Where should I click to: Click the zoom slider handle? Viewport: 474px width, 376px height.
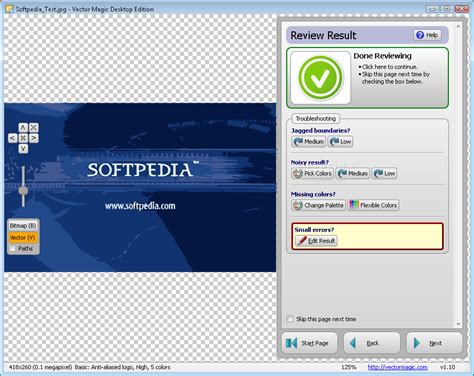(x=23, y=191)
